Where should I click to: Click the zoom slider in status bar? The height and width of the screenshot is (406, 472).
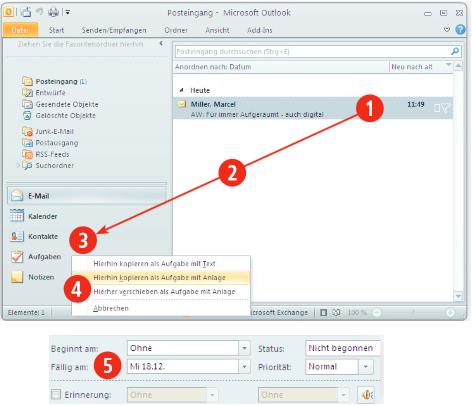coord(413,313)
